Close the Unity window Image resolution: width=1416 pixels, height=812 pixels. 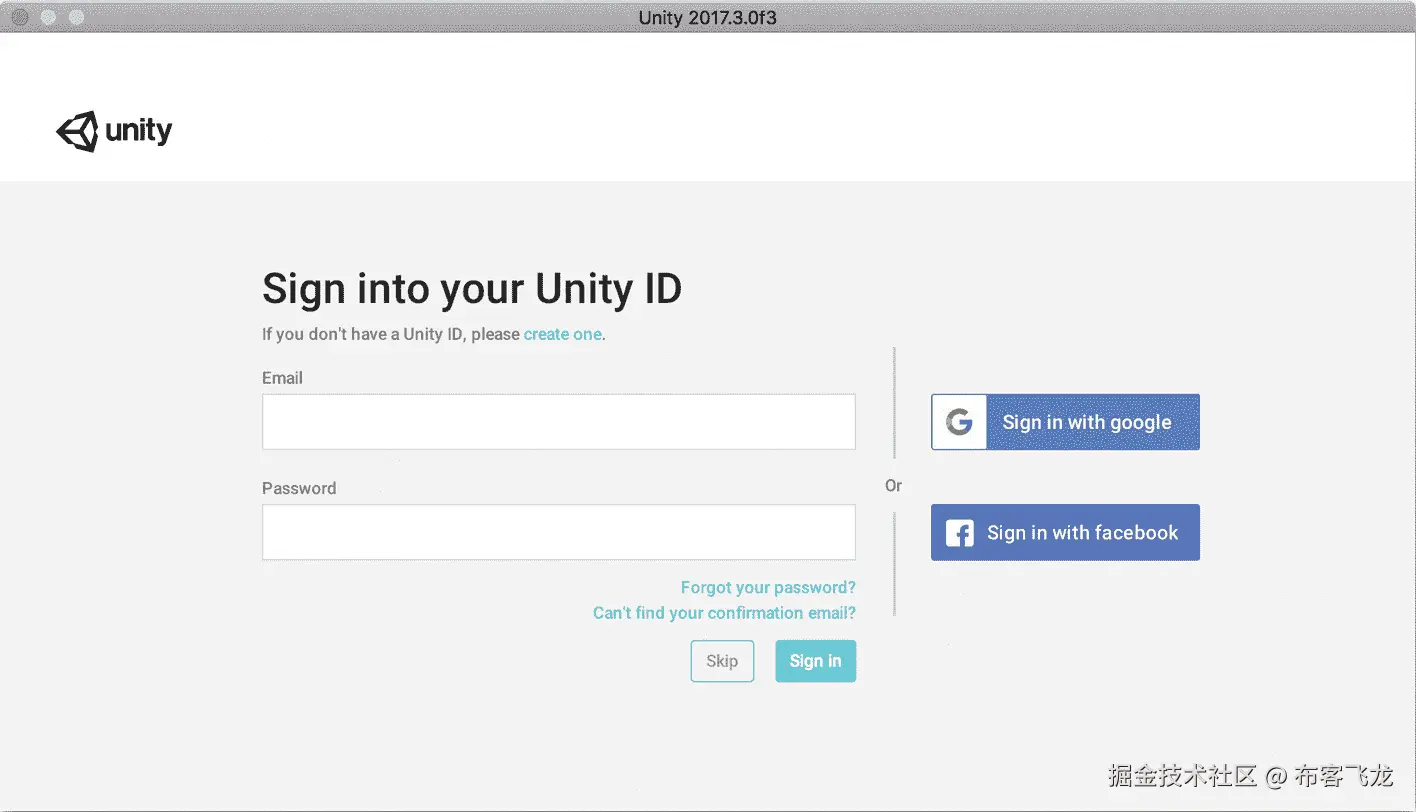(19, 17)
